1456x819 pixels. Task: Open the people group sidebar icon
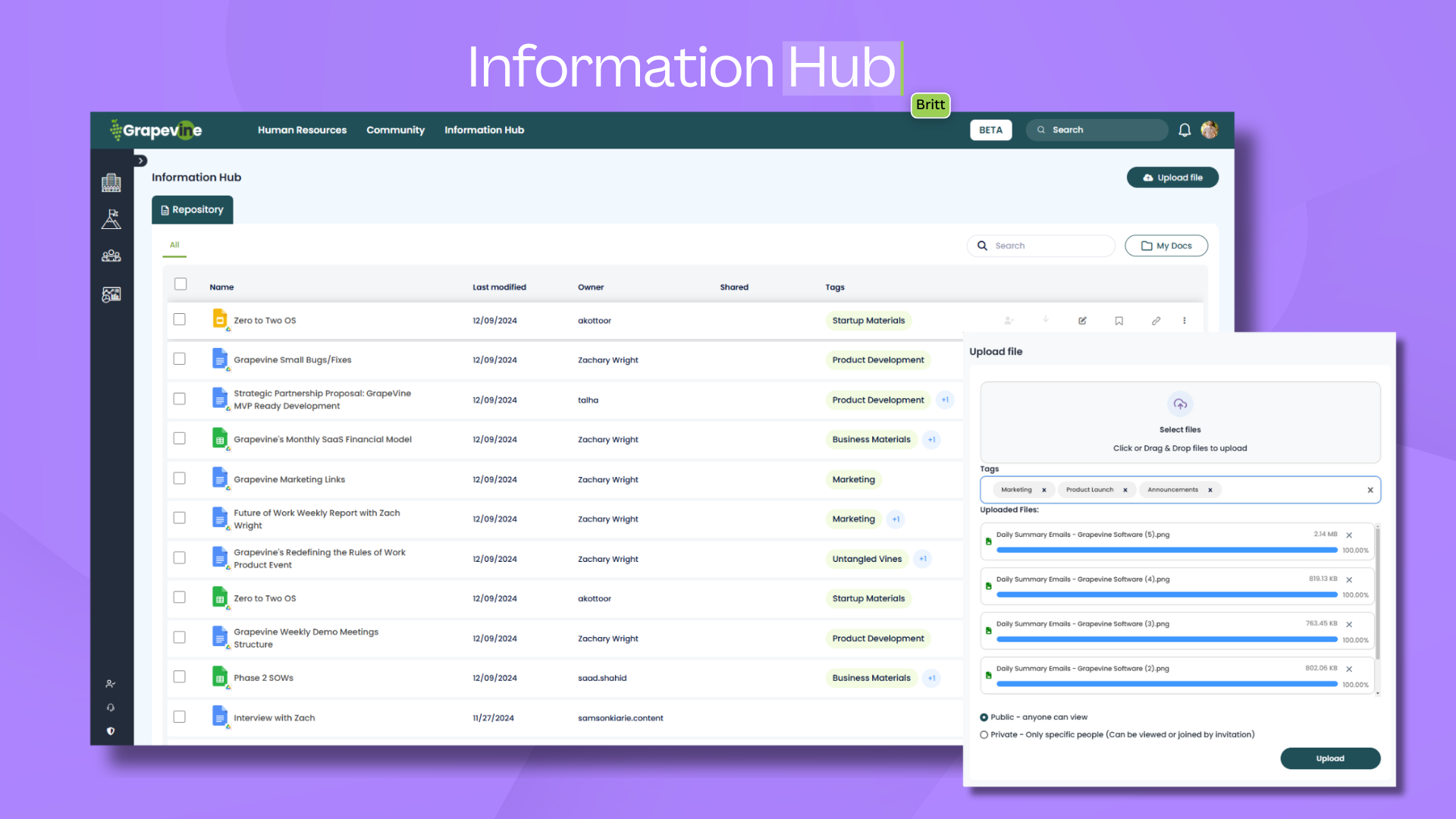pyautogui.click(x=111, y=256)
